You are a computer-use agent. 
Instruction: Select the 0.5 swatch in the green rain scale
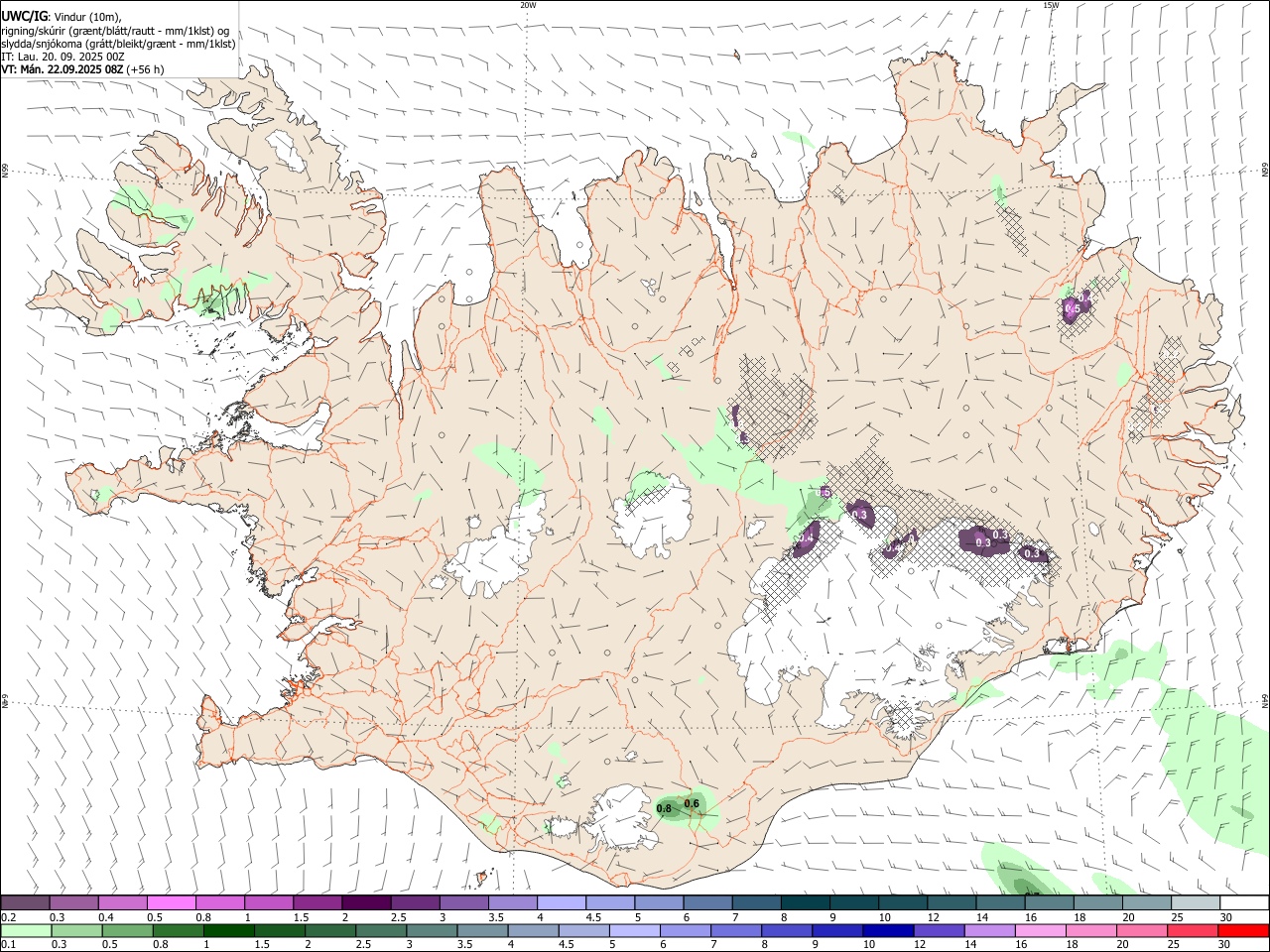(127, 930)
